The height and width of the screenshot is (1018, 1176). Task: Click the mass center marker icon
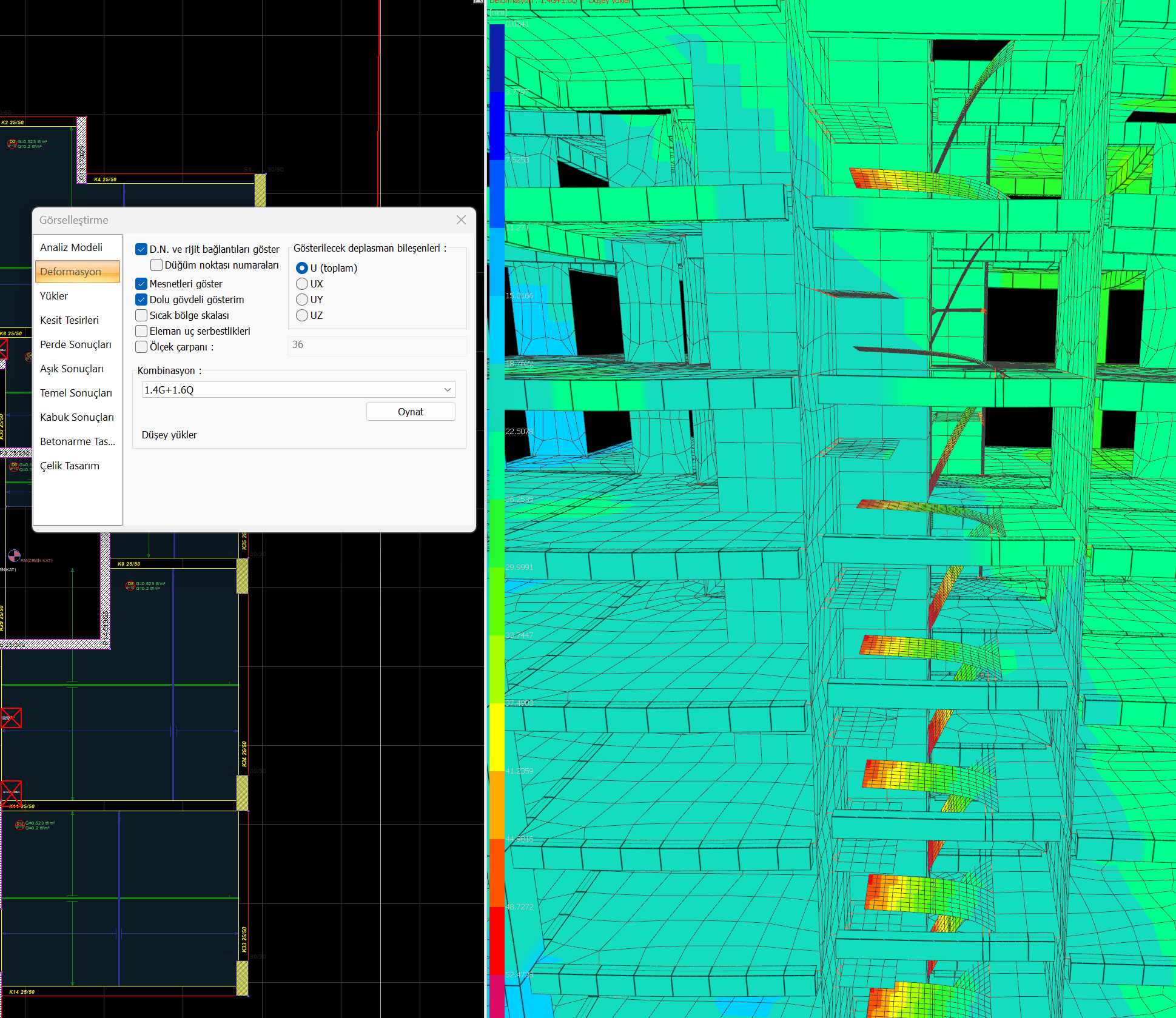[x=14, y=555]
